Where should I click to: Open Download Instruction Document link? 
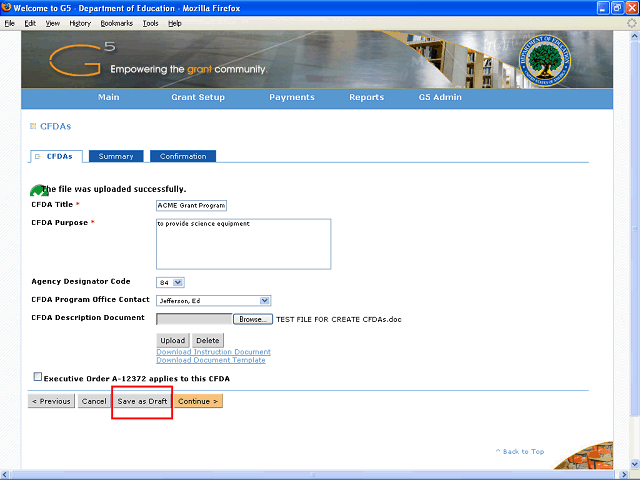[x=213, y=352]
